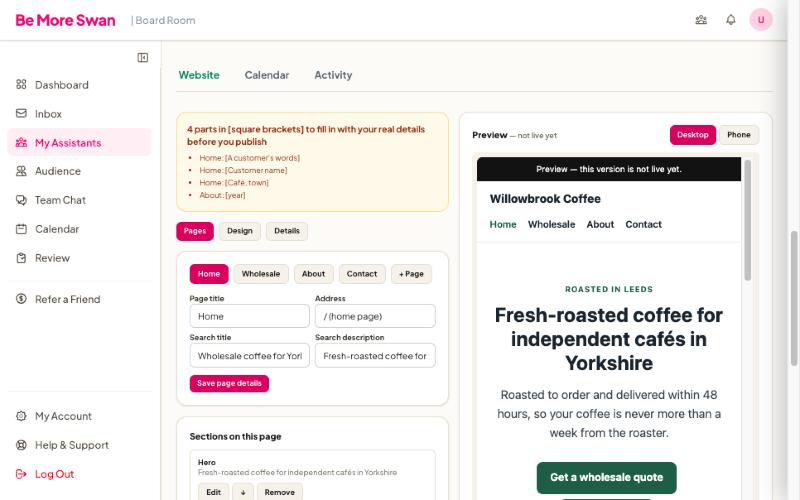Click Willowbrook Coffee title in preview
This screenshot has height=500, width=800.
545,199
